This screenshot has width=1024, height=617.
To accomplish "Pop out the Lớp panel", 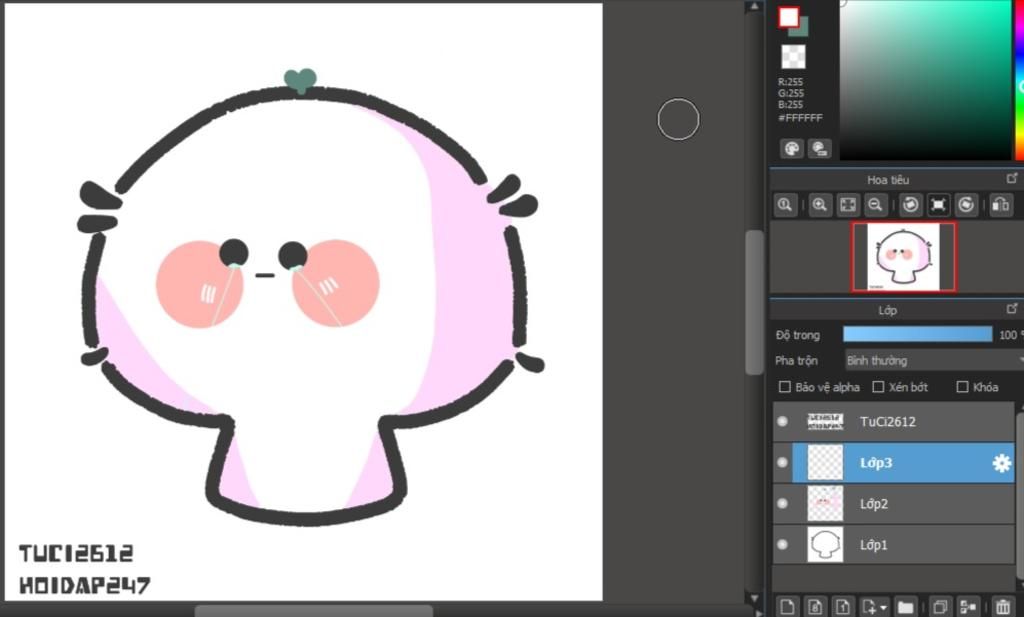I will (x=1012, y=308).
